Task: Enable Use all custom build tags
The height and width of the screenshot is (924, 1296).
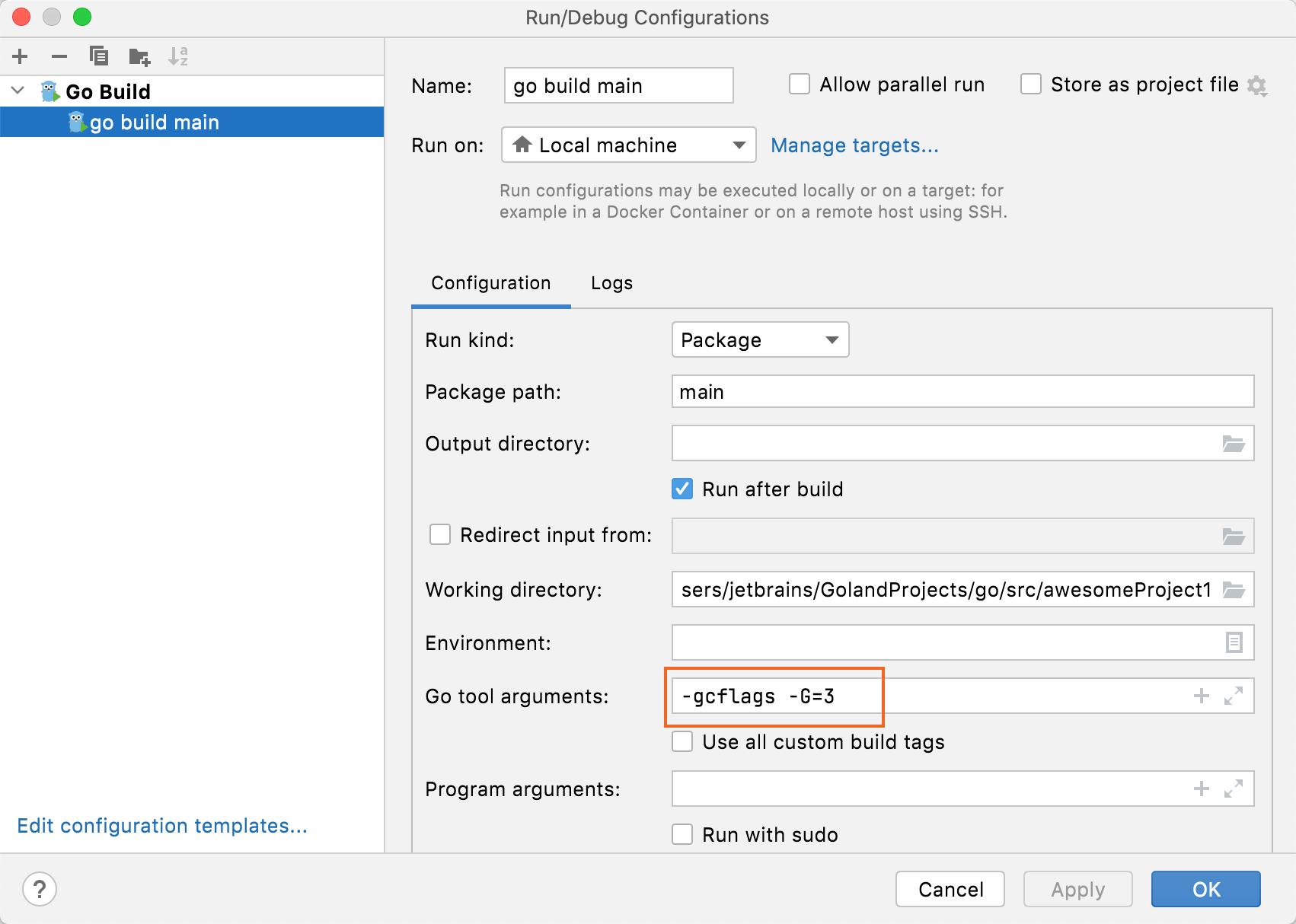Action: [x=682, y=741]
